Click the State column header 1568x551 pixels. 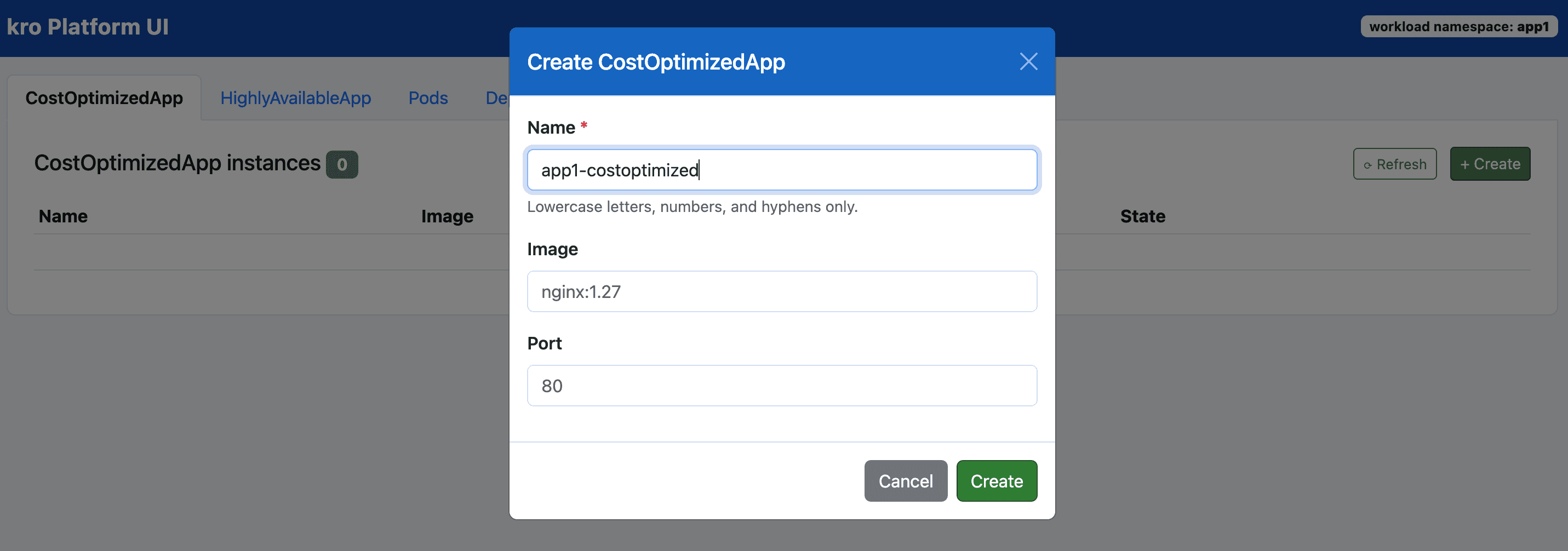(1142, 216)
